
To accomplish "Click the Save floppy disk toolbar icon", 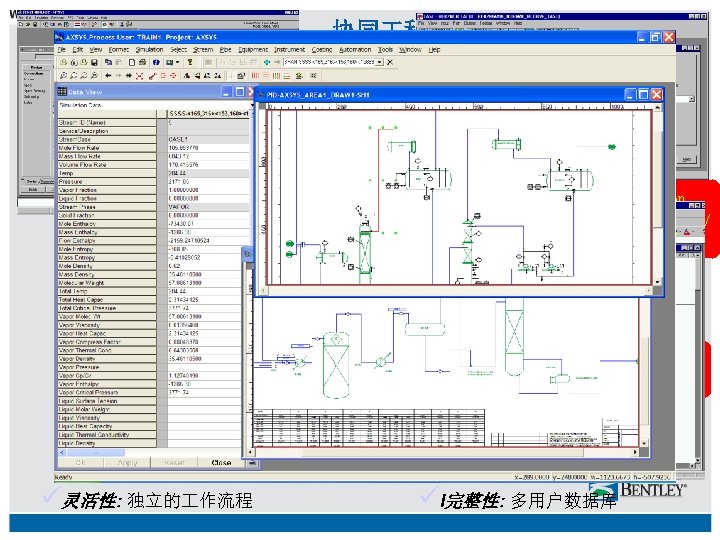I will point(94,62).
